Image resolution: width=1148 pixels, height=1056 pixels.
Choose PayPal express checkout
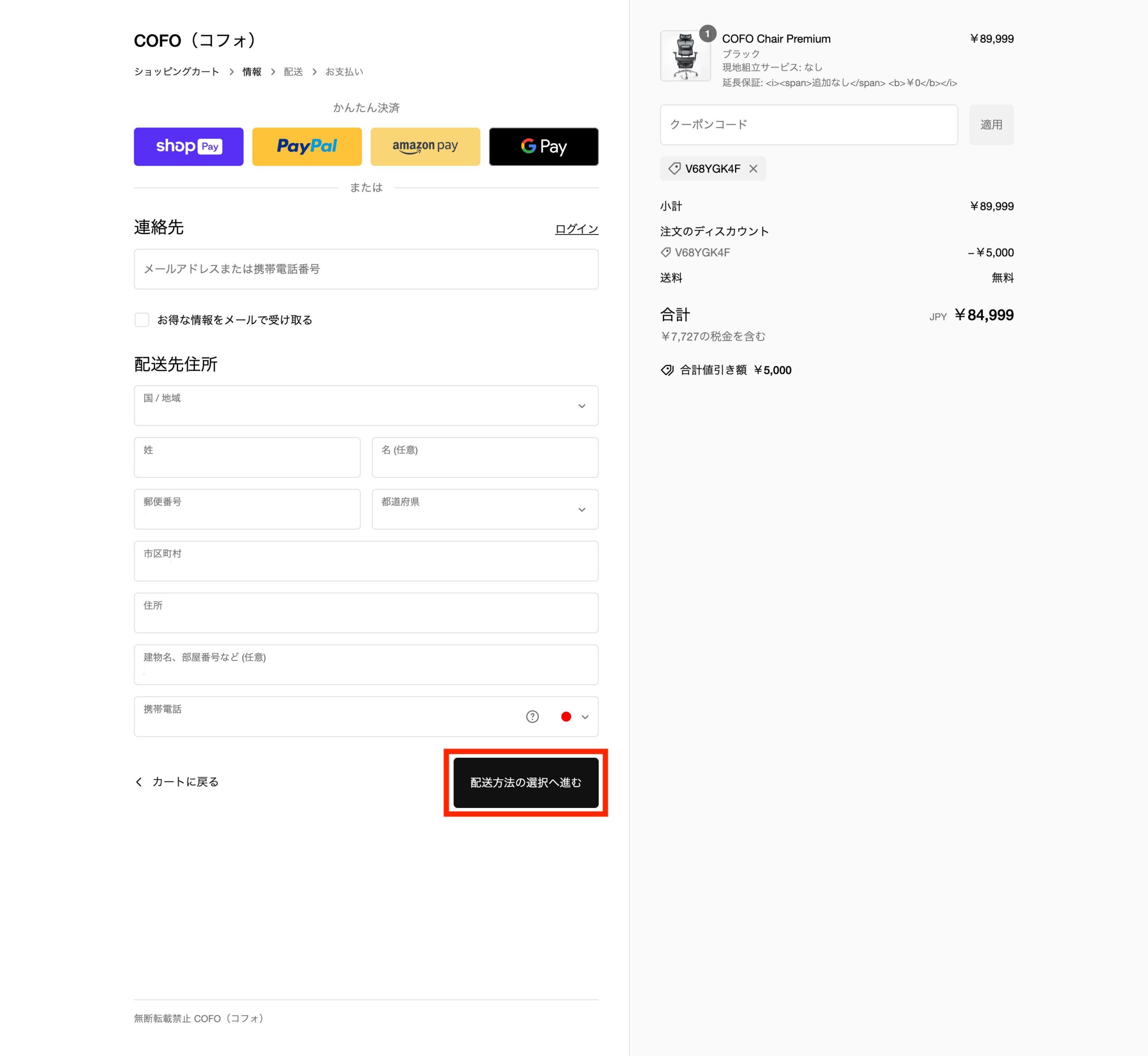pos(307,146)
